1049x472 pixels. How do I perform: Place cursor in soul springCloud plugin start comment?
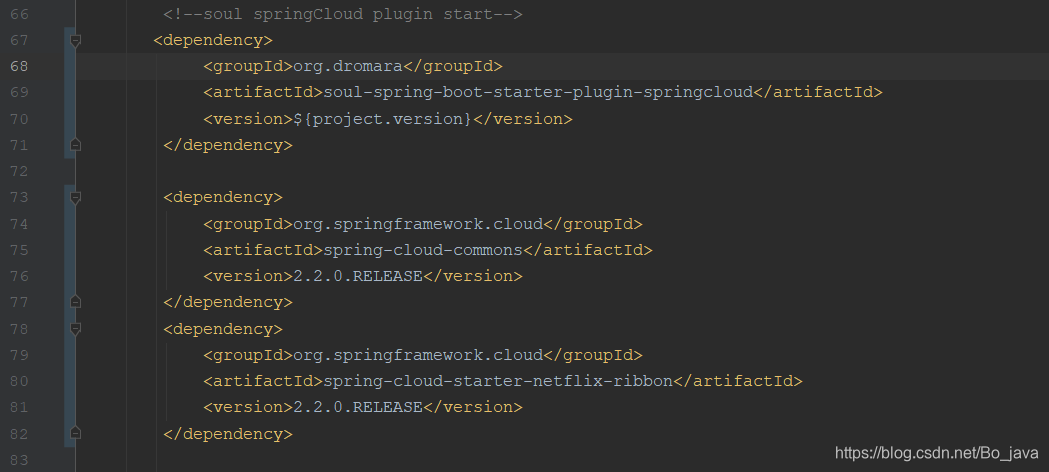tap(343, 14)
